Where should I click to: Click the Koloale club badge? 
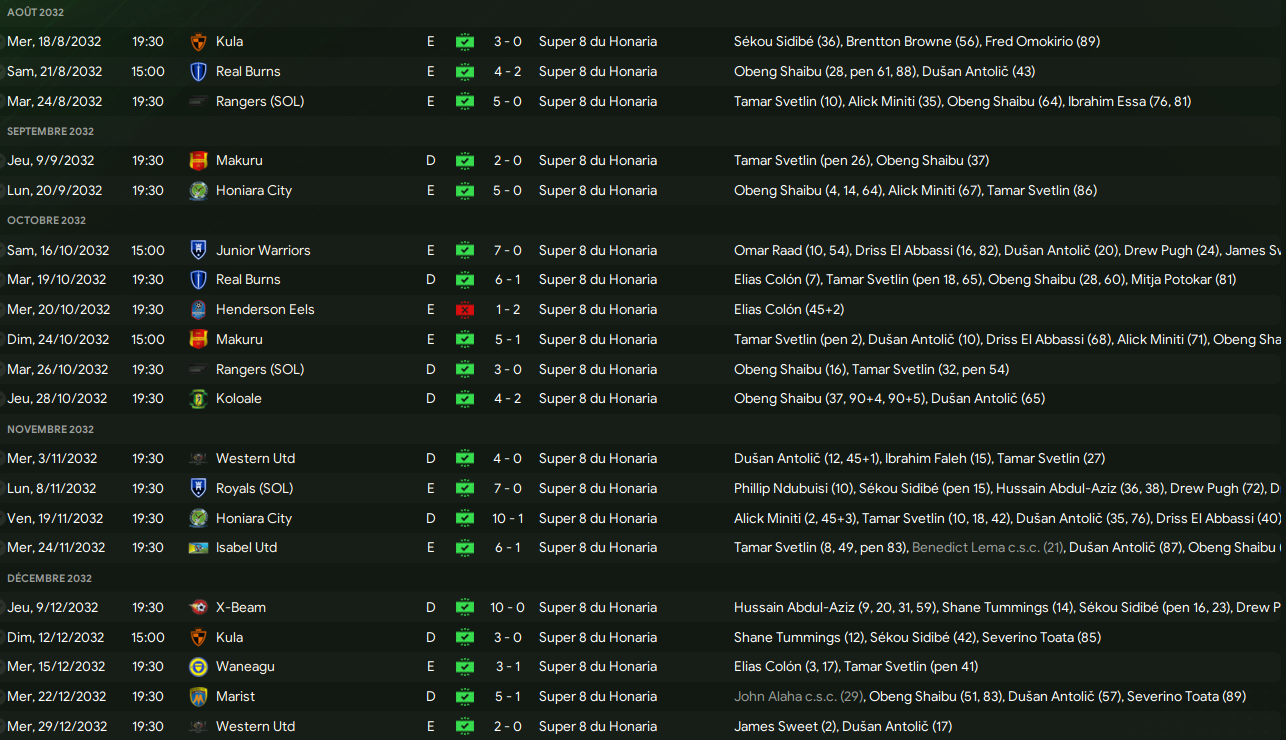click(x=198, y=399)
